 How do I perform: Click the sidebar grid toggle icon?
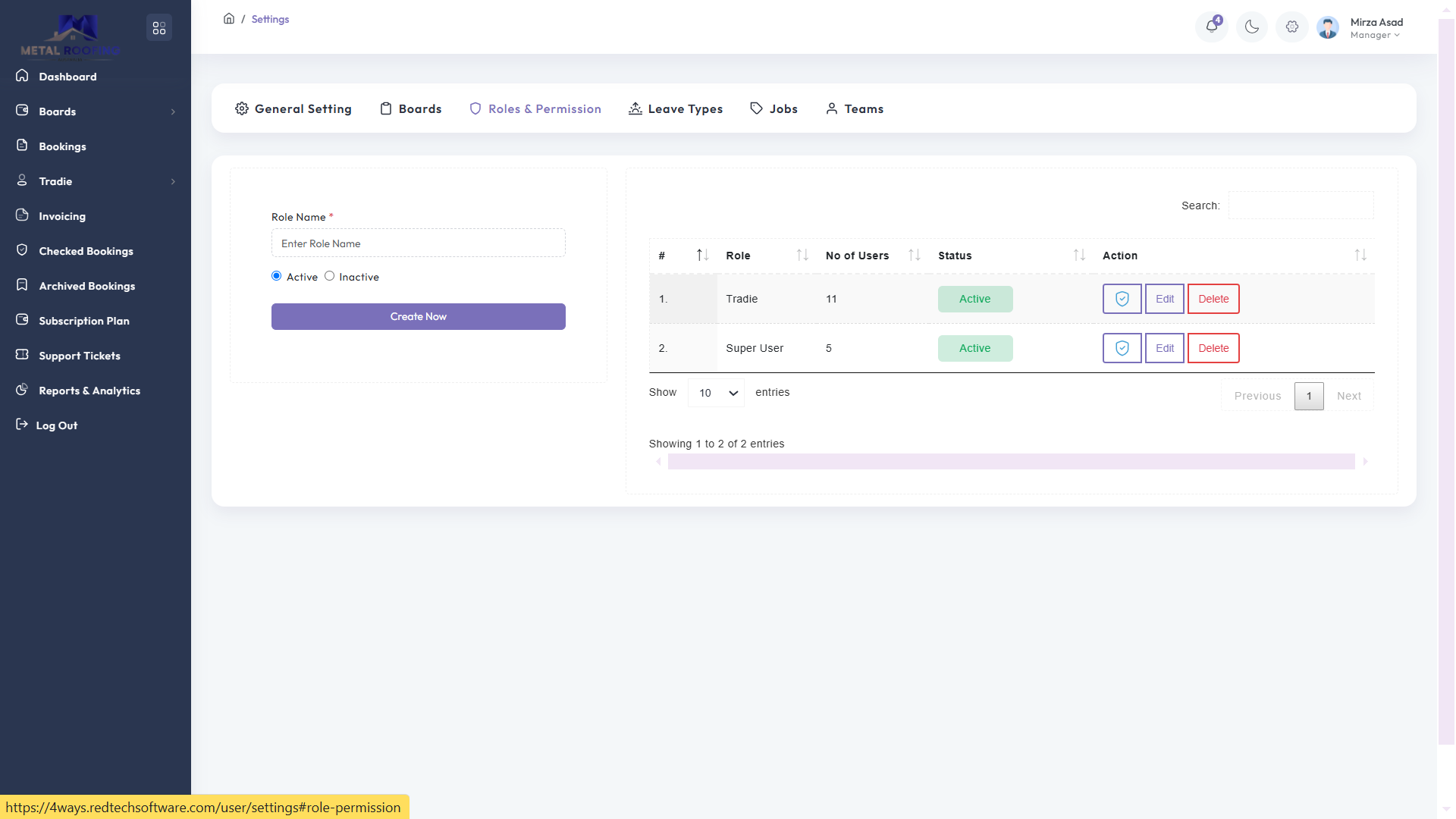pyautogui.click(x=158, y=28)
